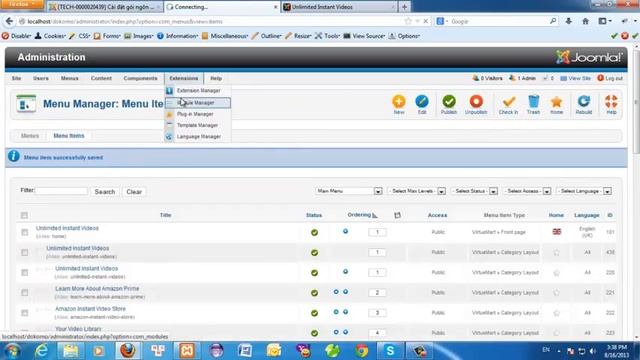This screenshot has height=360, width=640.
Task: Click the published status icon for Learn More About Amazon Prime
Action: [314, 293]
